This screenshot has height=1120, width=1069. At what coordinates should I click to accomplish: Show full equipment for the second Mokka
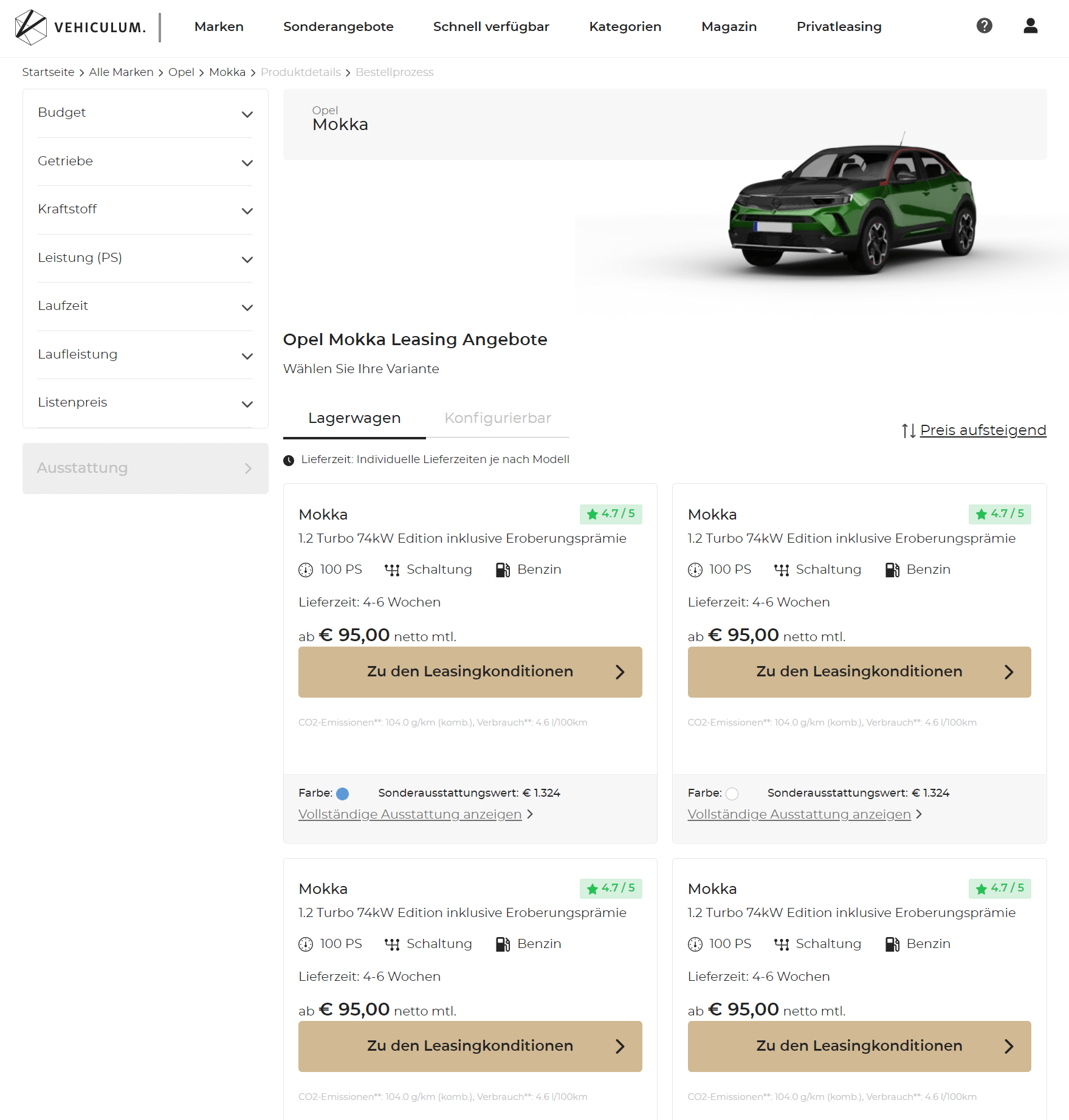point(799,814)
